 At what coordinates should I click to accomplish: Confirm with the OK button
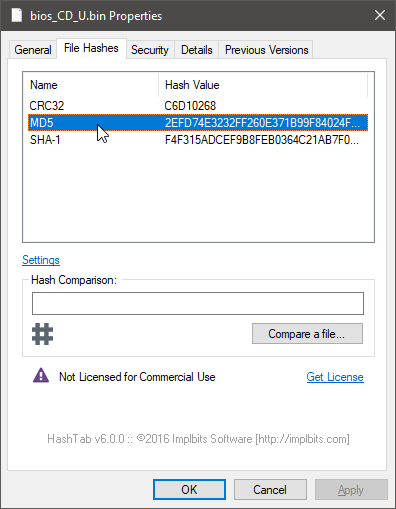click(189, 489)
